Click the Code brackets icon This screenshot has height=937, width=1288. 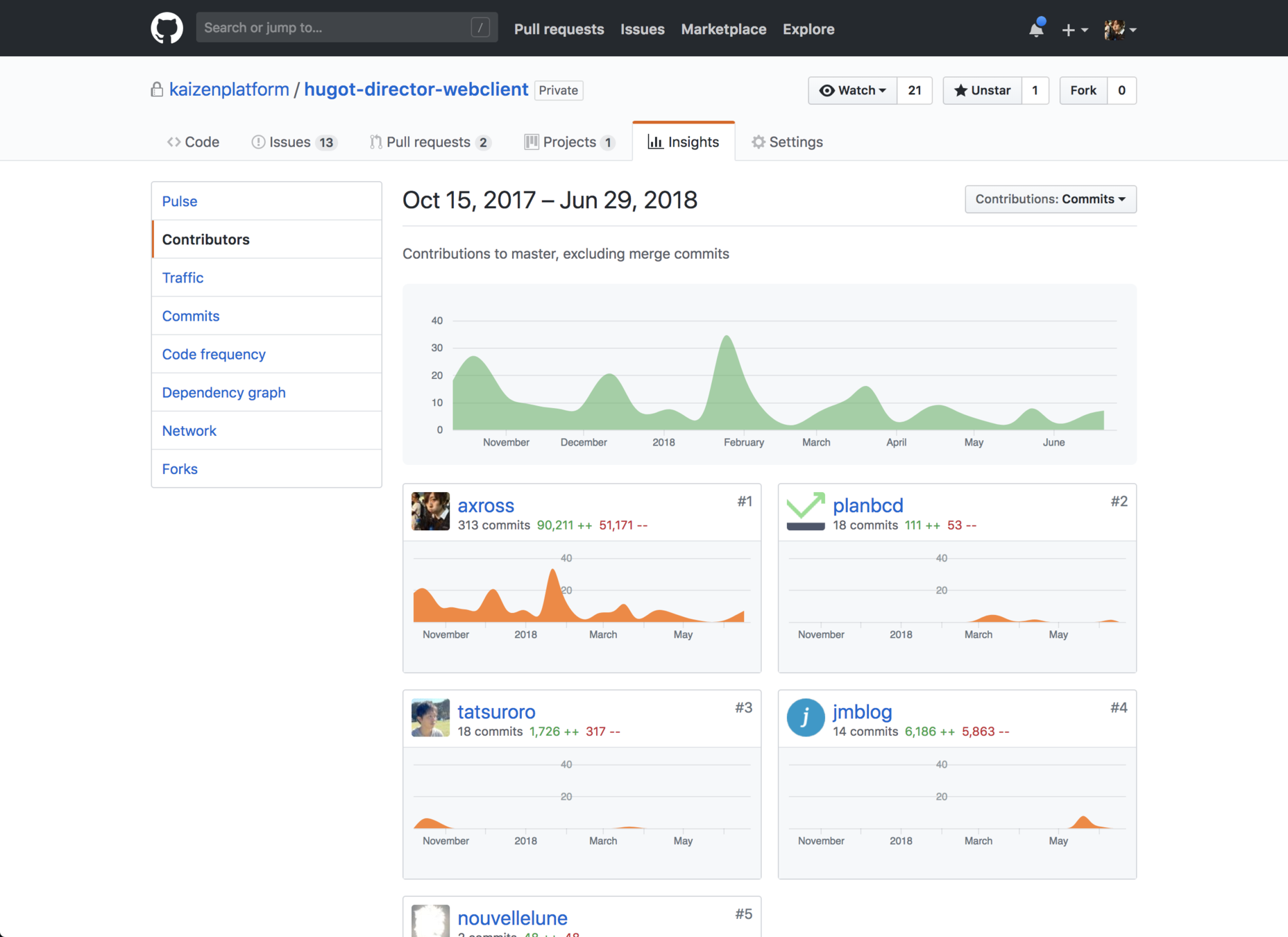click(173, 142)
